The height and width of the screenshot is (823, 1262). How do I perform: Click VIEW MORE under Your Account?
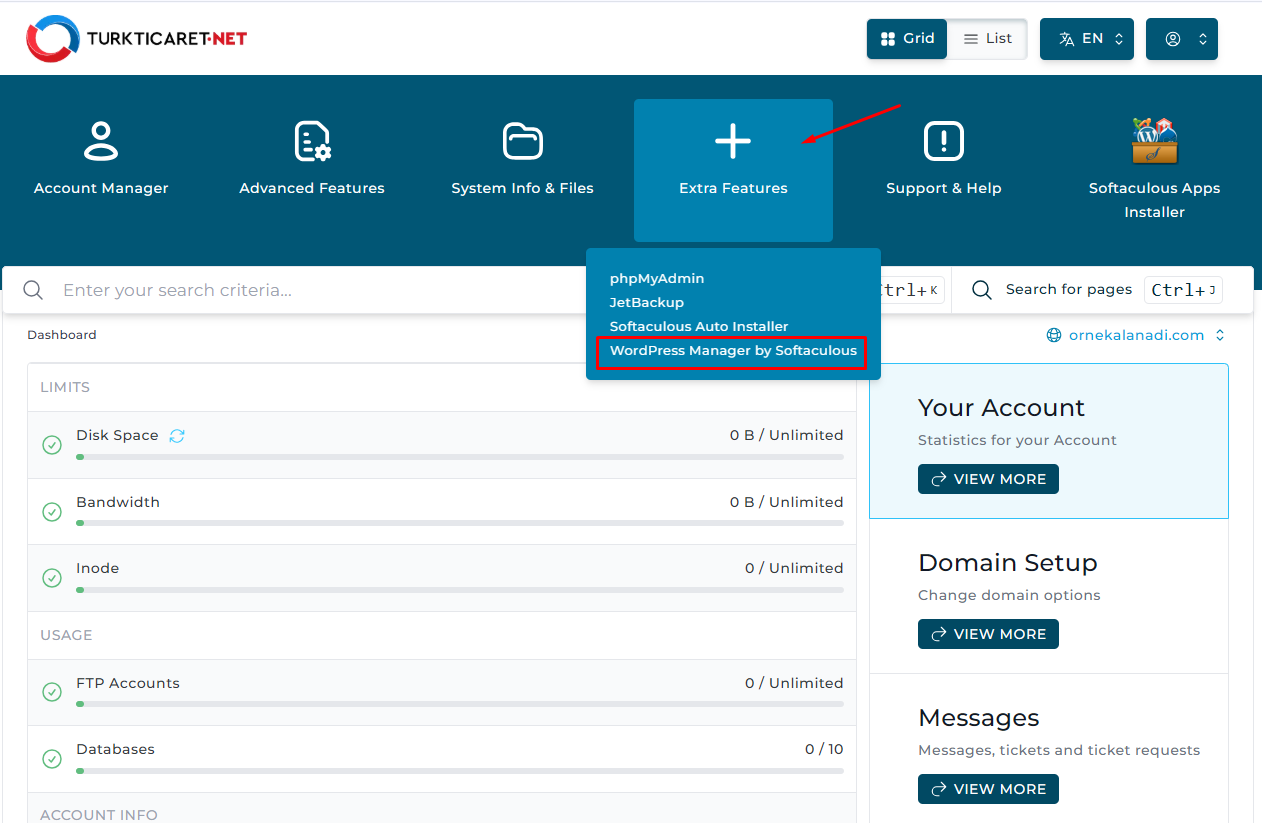(x=988, y=479)
